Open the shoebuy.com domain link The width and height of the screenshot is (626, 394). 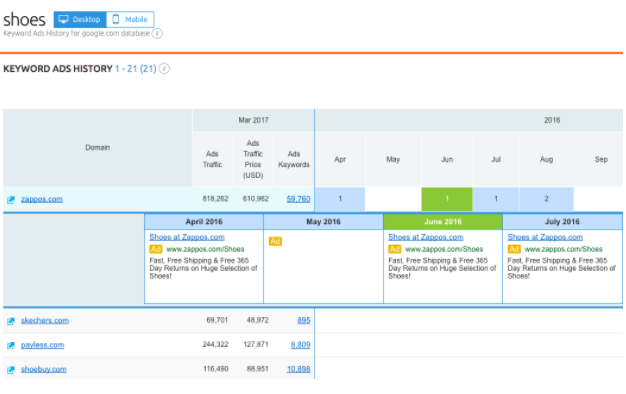[x=44, y=369]
